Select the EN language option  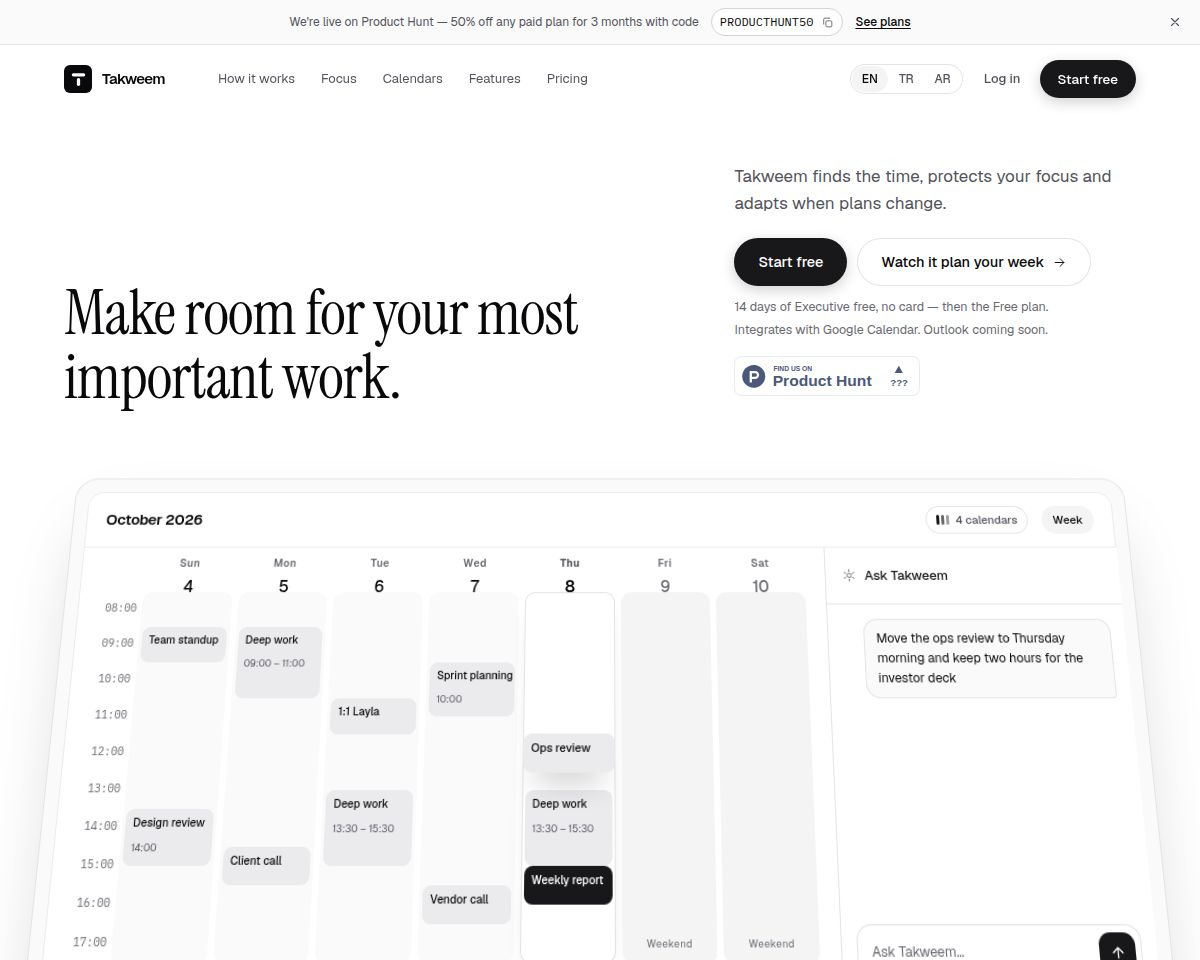tap(870, 79)
